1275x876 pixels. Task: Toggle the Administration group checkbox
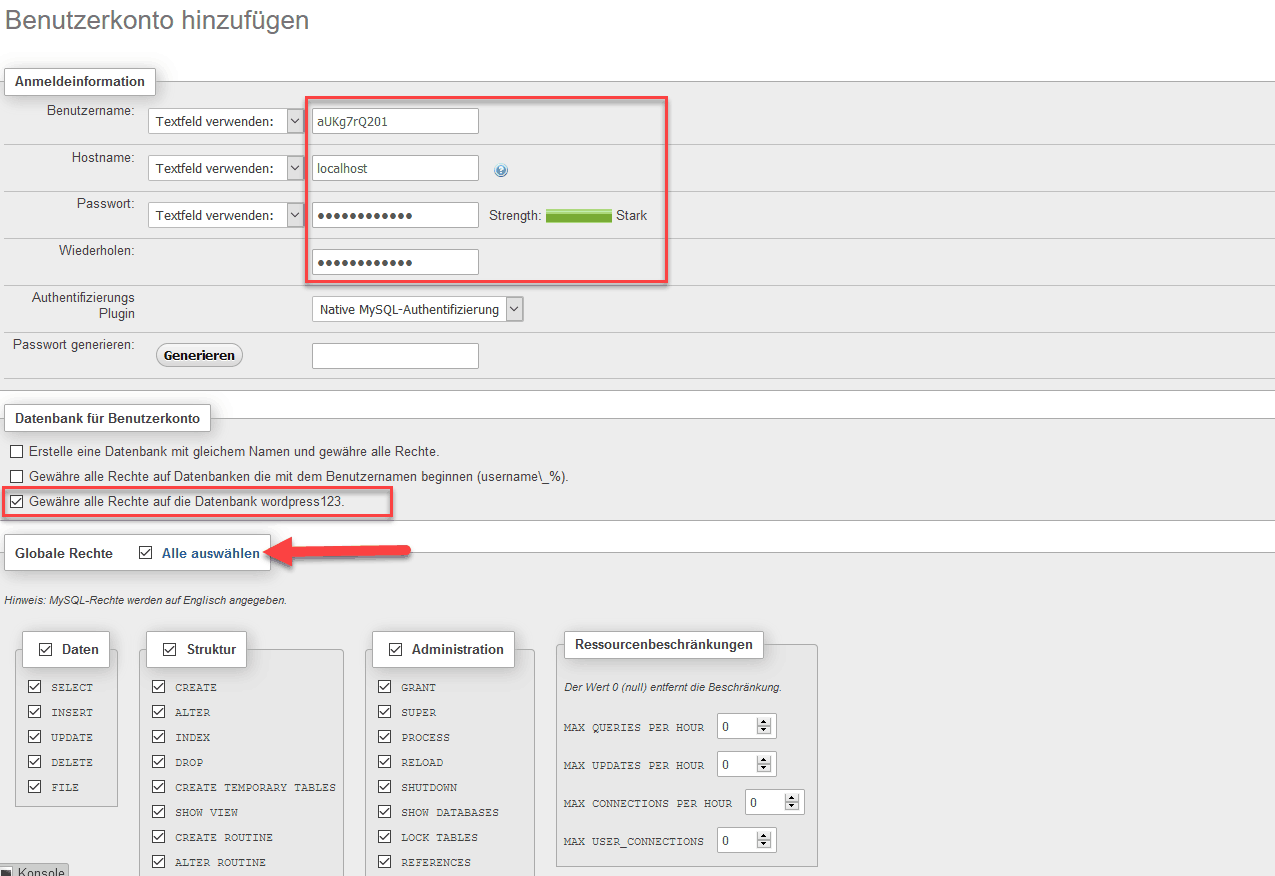[396, 649]
